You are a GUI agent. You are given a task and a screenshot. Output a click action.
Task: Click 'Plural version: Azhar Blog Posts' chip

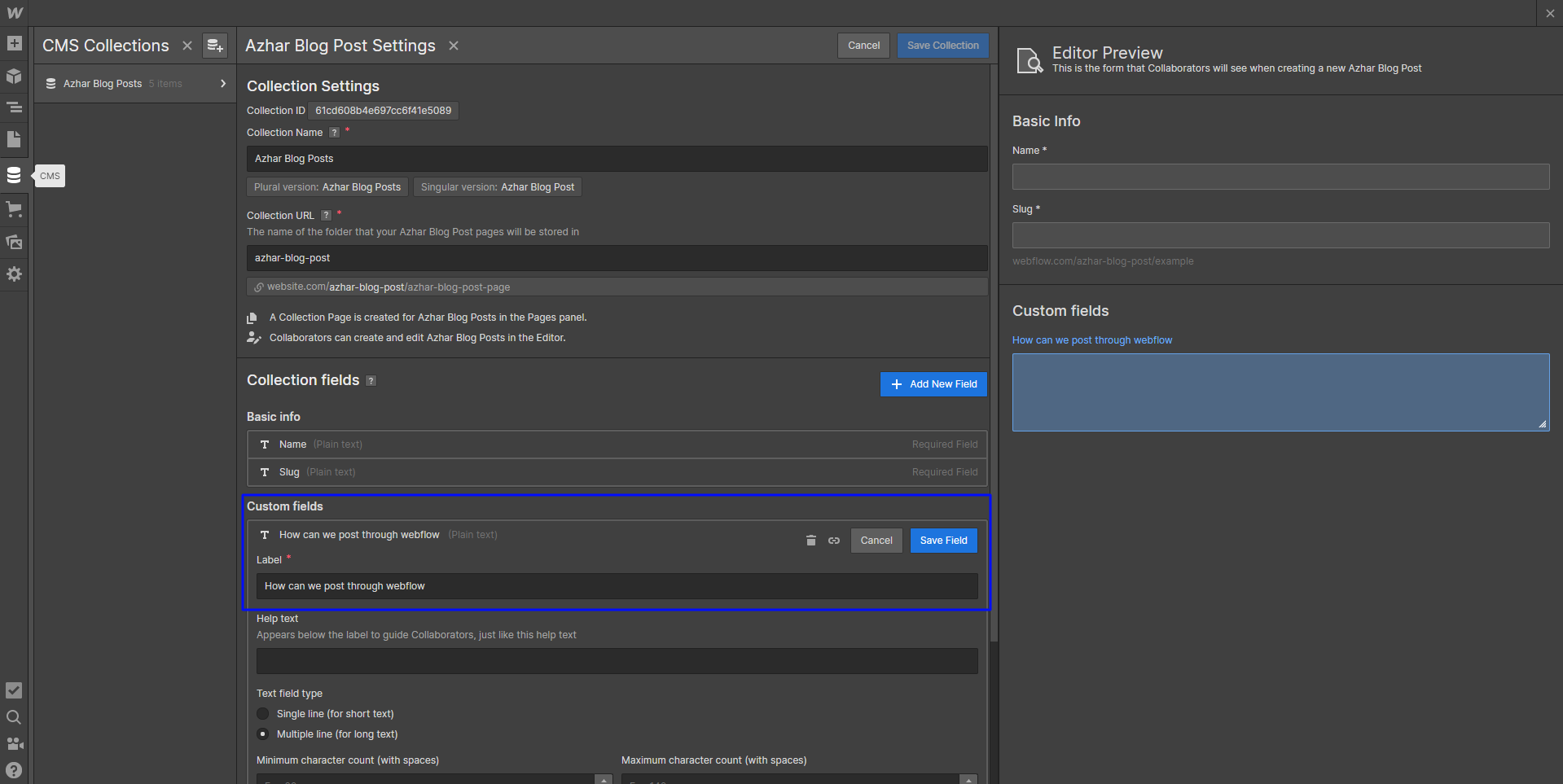(x=327, y=187)
